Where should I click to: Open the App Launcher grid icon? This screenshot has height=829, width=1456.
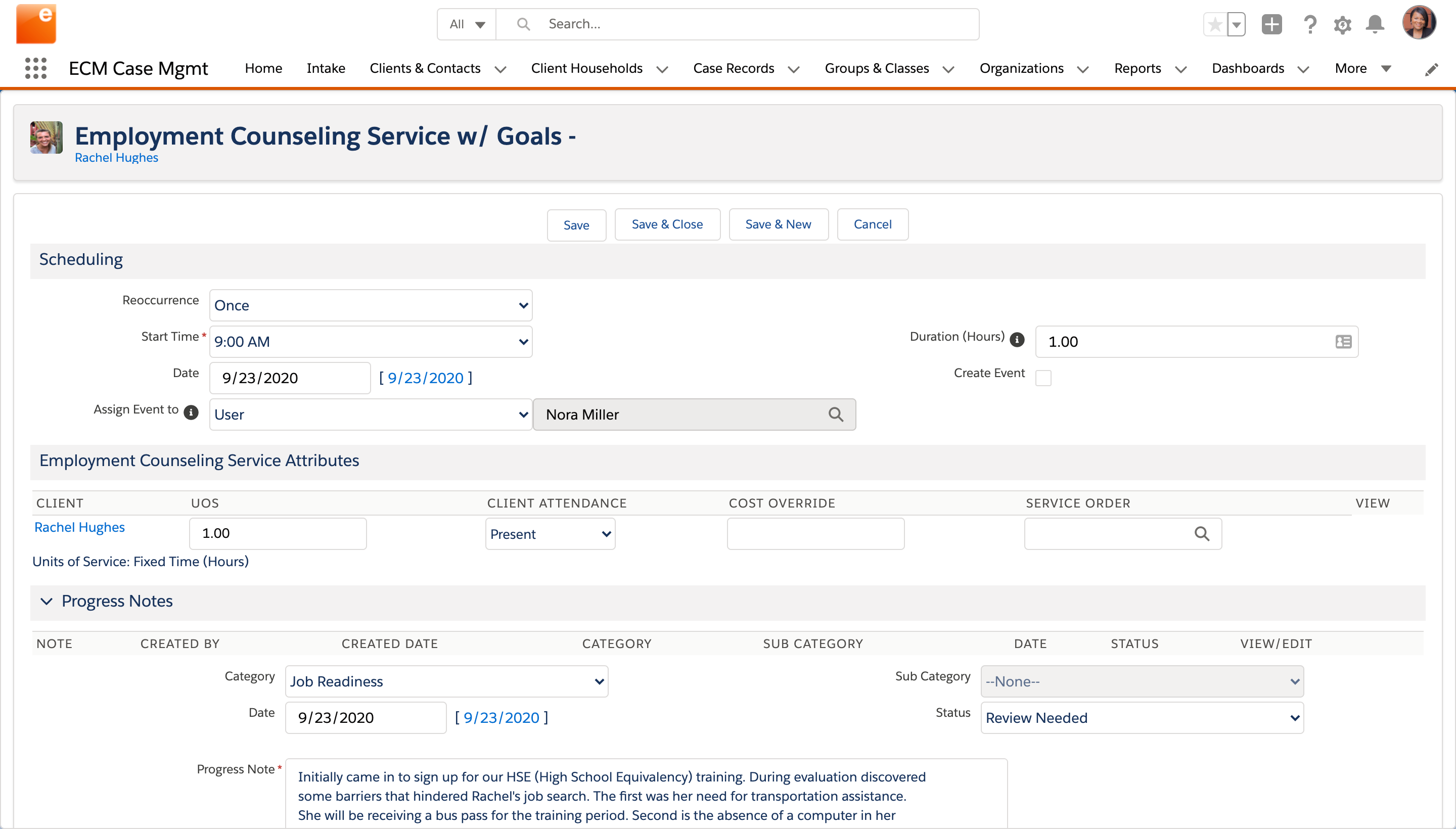click(36, 68)
